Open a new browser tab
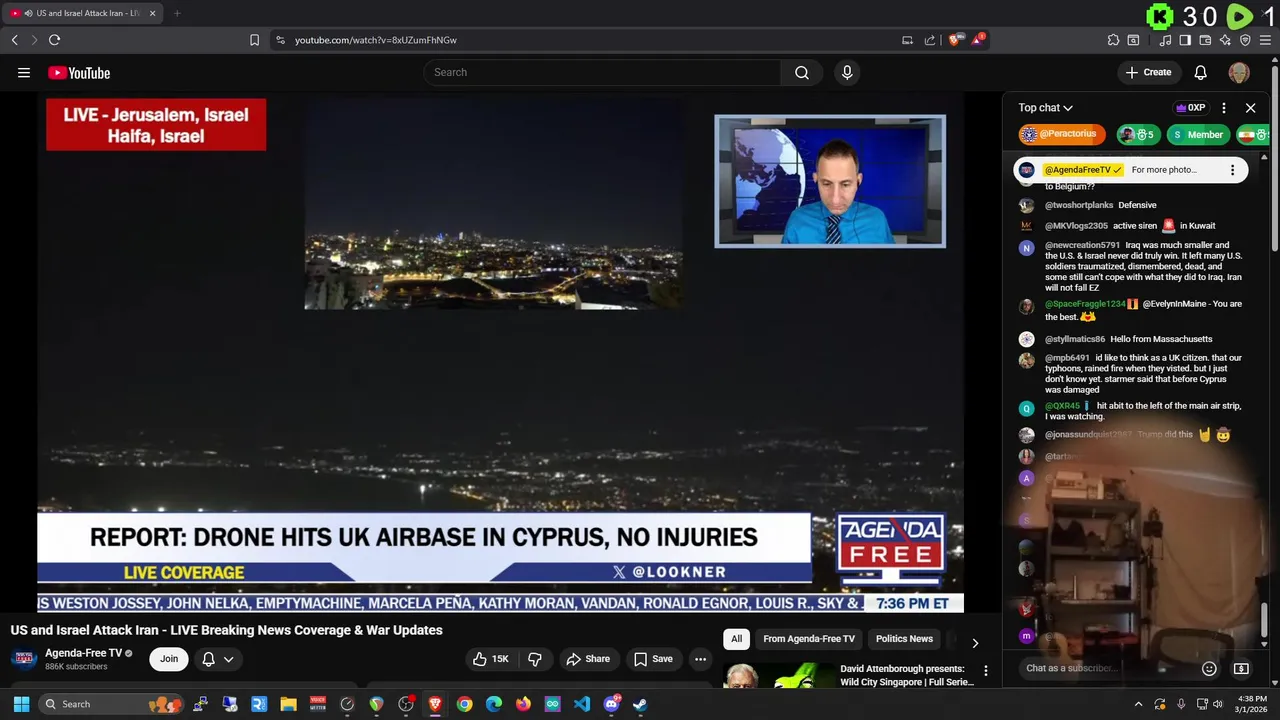The image size is (1280, 720). [177, 13]
